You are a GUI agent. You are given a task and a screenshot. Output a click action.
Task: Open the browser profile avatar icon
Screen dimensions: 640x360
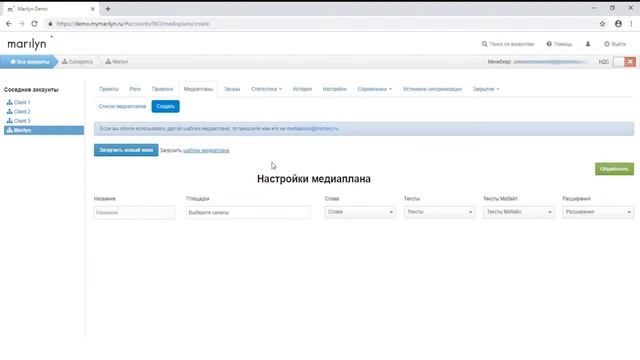point(618,24)
